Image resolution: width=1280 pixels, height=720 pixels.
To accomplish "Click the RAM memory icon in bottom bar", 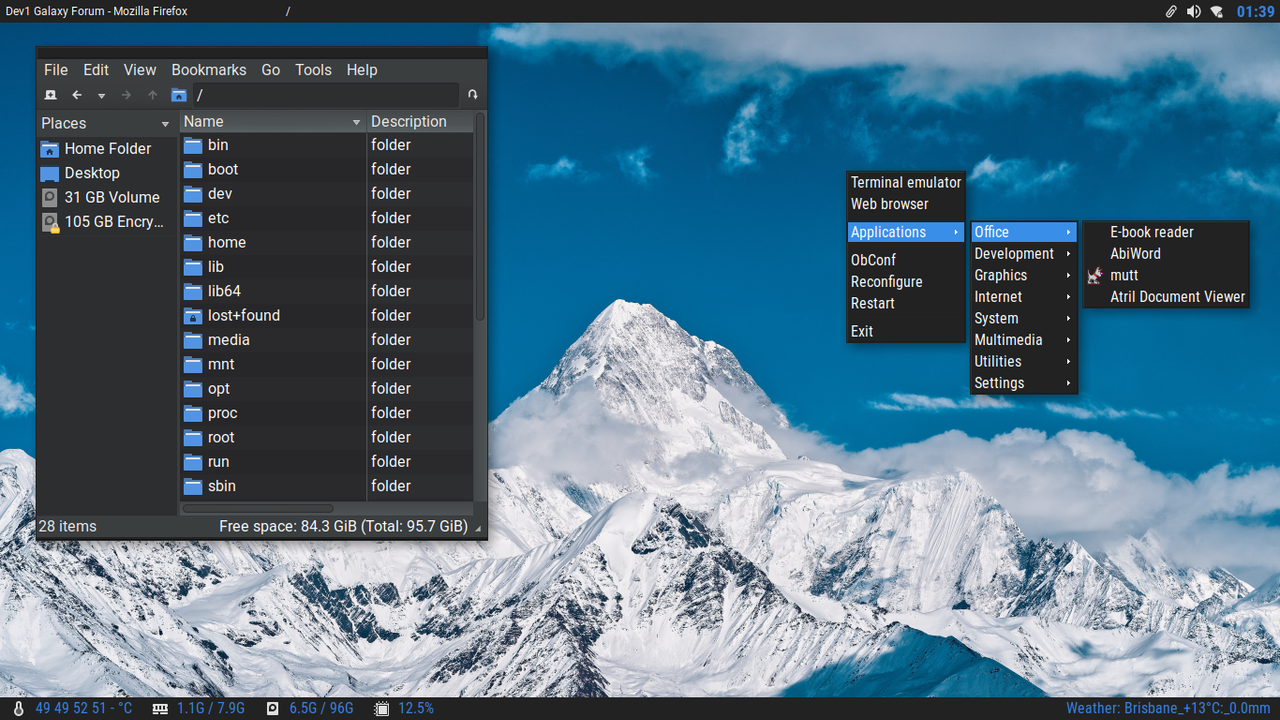I will click(160, 708).
